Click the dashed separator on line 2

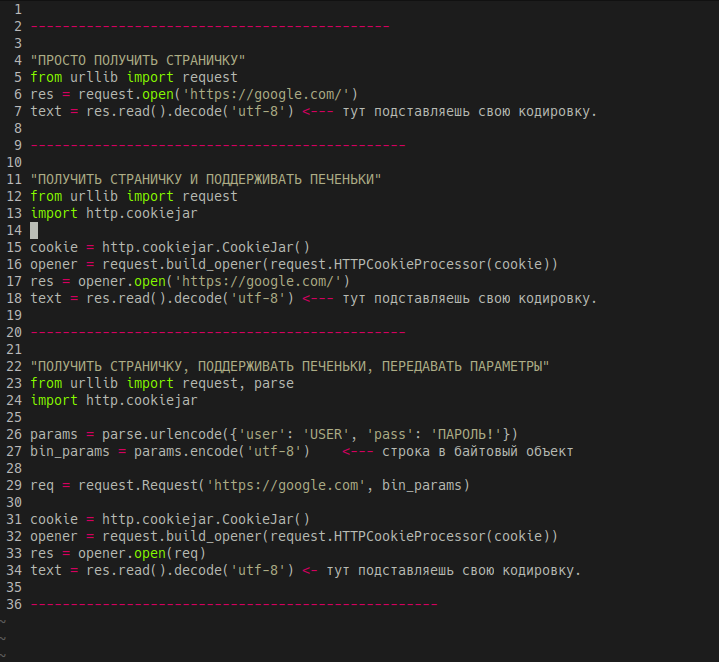(x=210, y=27)
